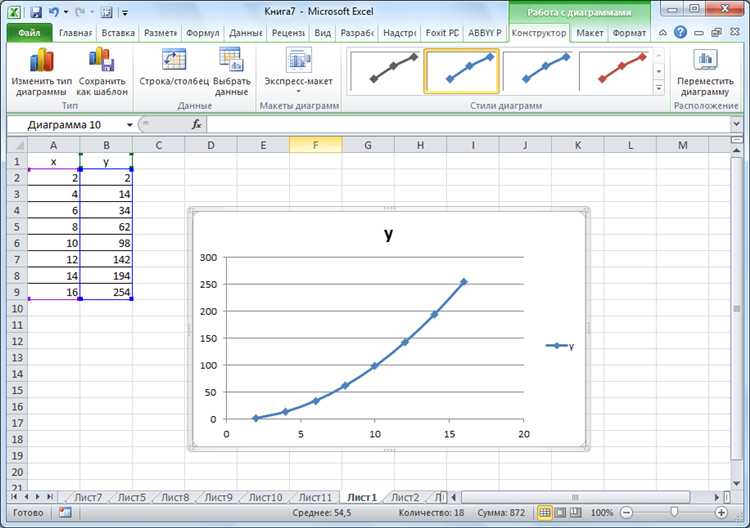This screenshot has width=750, height=528.
Task: Open Excel Help question mark icon
Action: [x=680, y=33]
